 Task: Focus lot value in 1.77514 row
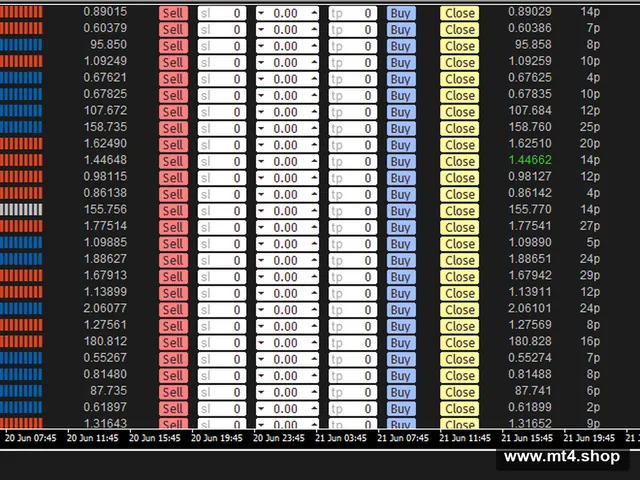tap(287, 227)
